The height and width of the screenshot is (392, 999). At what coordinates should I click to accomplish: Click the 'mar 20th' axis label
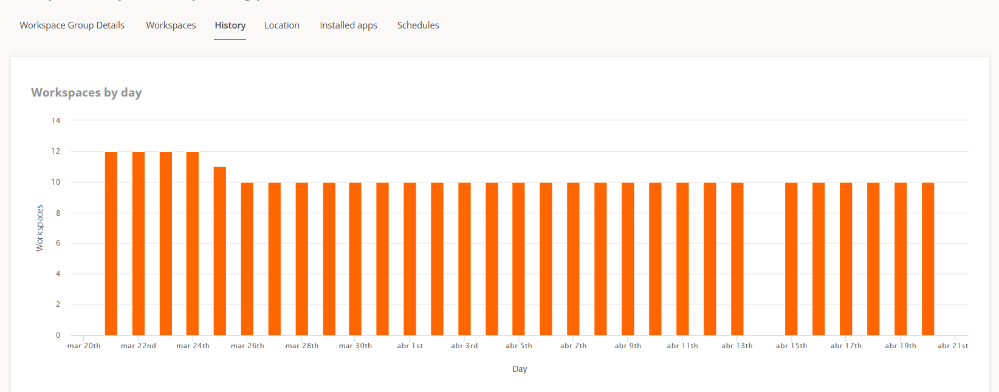pos(84,346)
